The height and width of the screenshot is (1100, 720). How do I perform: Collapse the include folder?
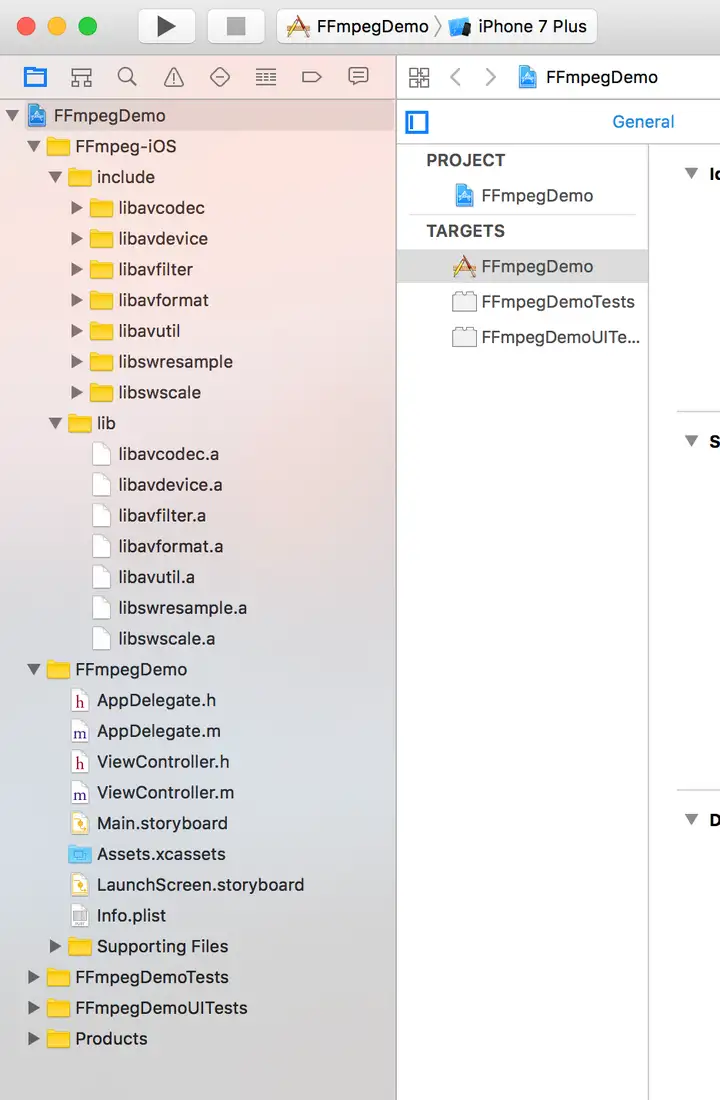55,177
